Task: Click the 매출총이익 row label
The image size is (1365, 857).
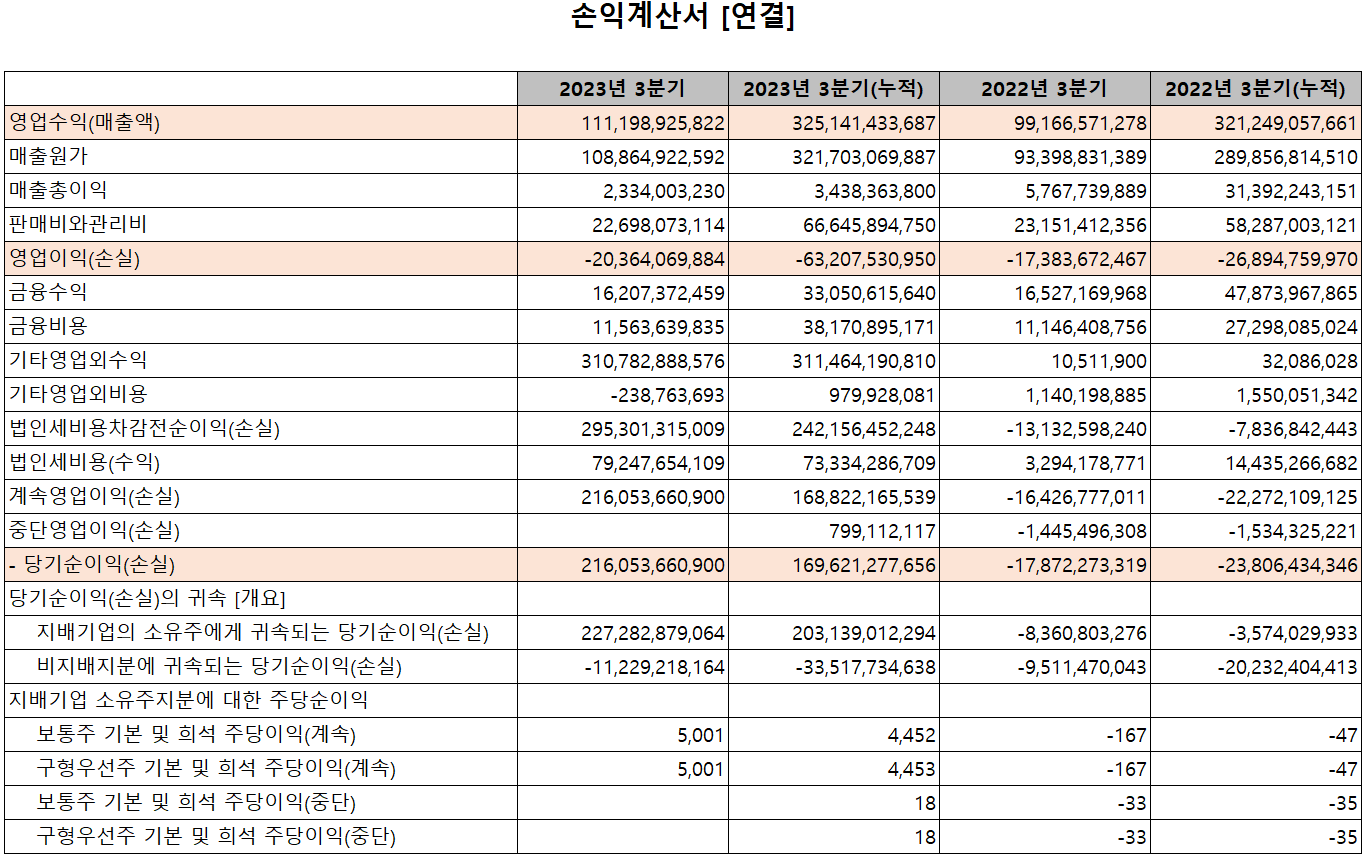Action: [x=58, y=191]
